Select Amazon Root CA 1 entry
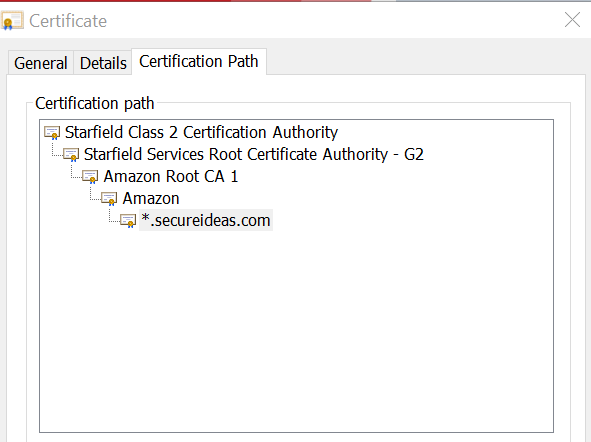This screenshot has height=442, width=591. [171, 176]
